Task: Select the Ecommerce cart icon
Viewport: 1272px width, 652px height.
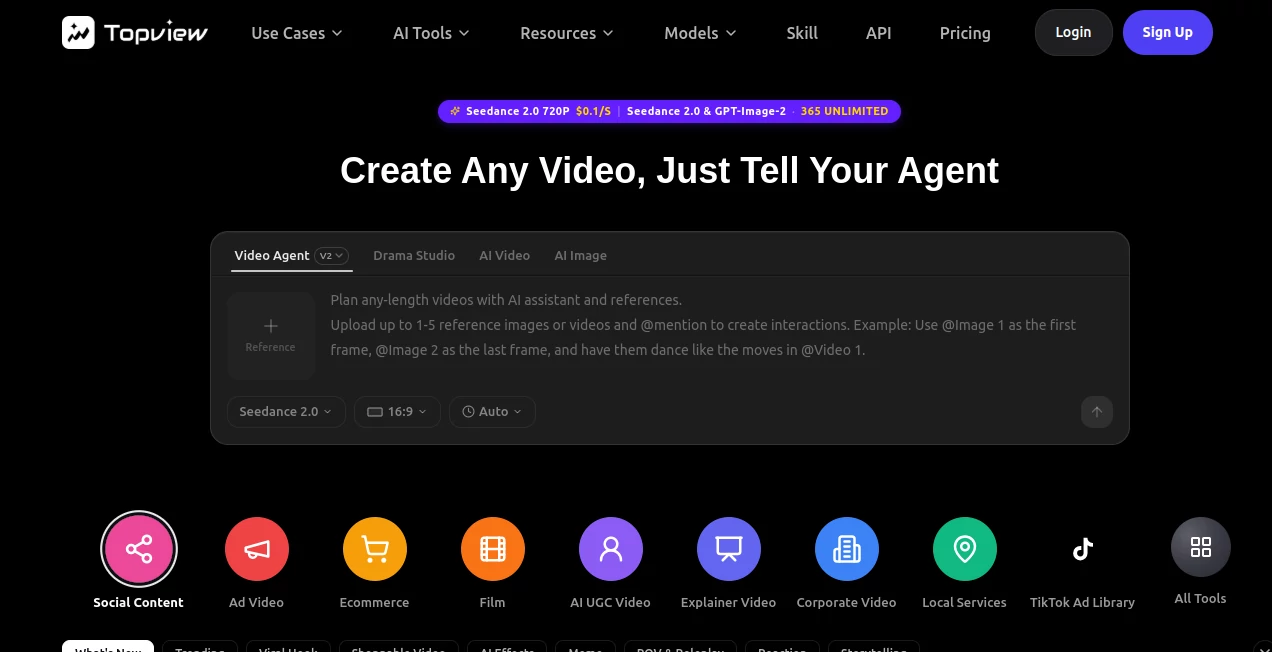Action: click(375, 549)
